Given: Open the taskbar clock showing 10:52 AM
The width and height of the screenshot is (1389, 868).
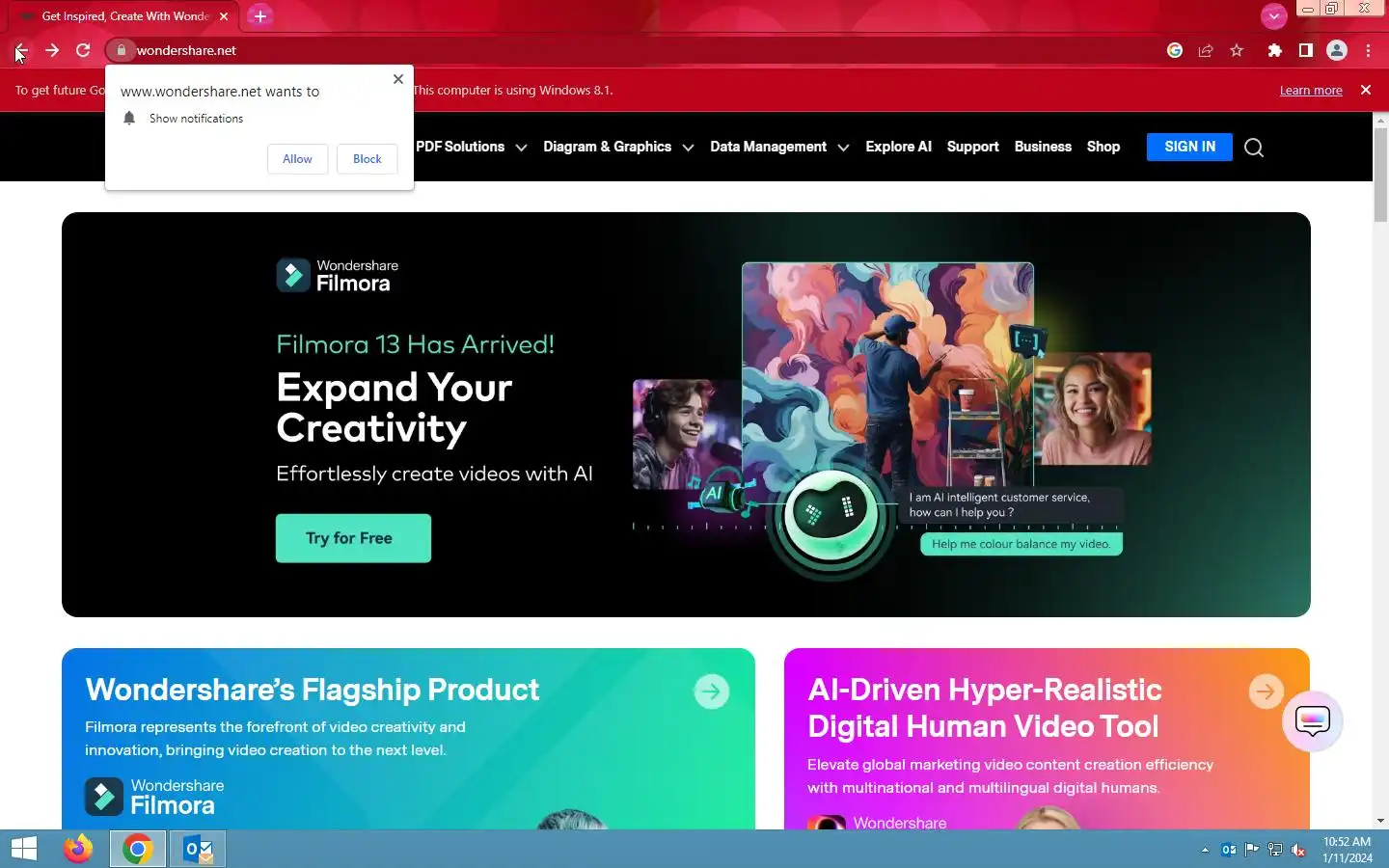Looking at the screenshot, I should [1348, 850].
